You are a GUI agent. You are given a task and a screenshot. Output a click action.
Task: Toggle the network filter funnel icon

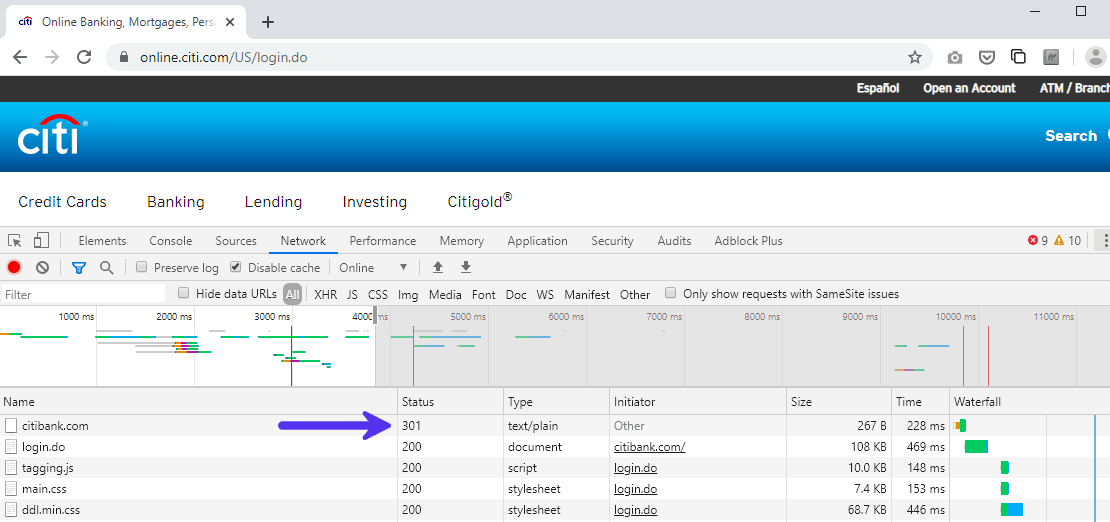[78, 268]
